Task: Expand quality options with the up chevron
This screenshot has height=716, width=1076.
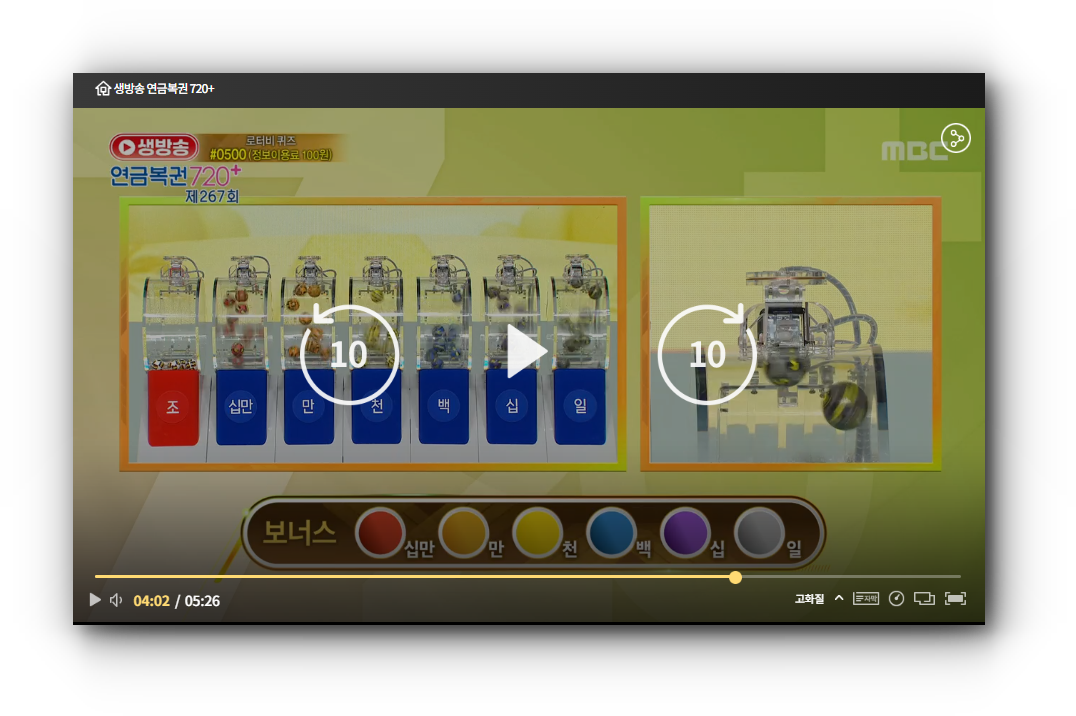Action: [839, 599]
